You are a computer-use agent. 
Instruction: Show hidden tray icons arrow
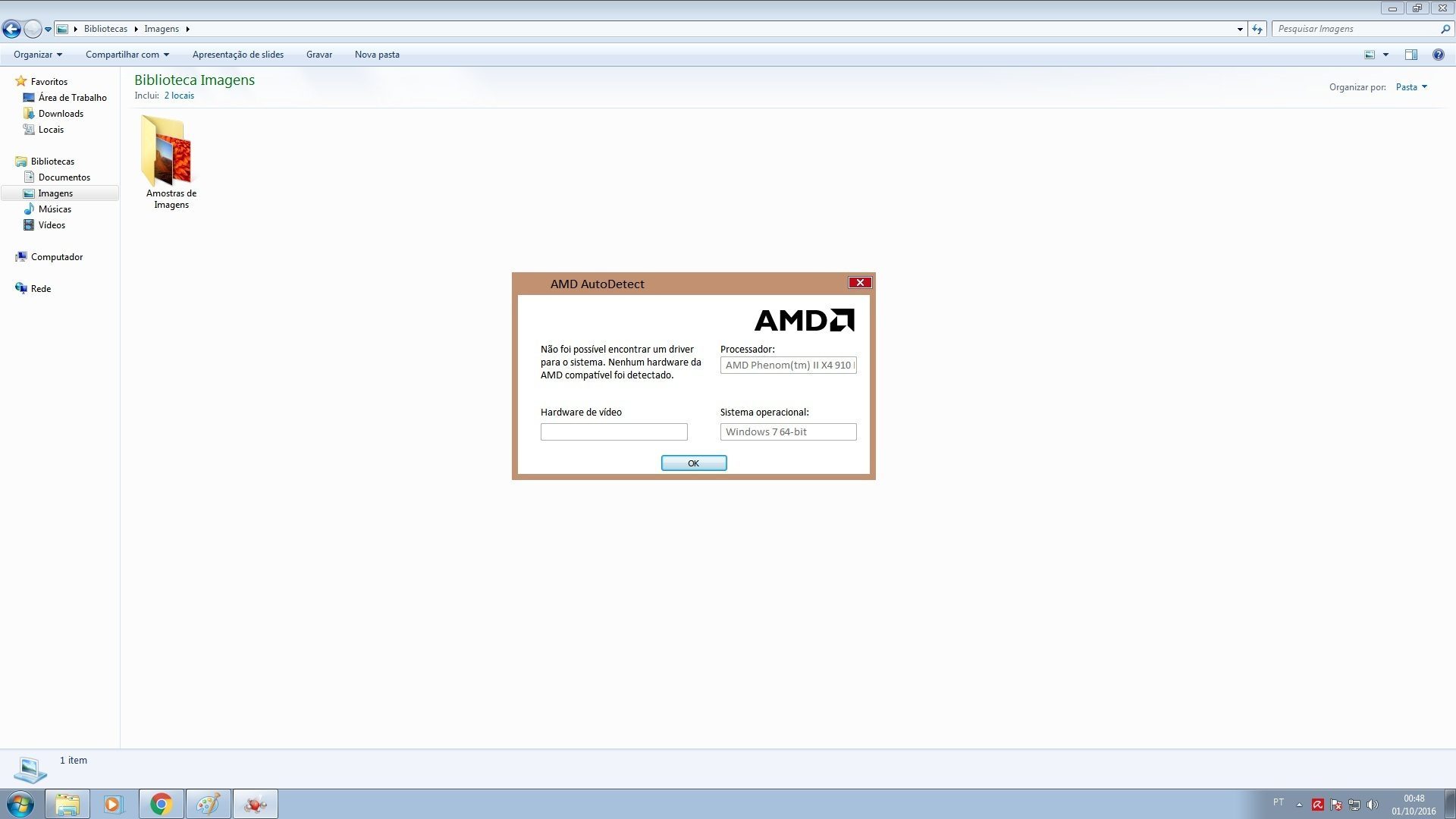point(1299,805)
